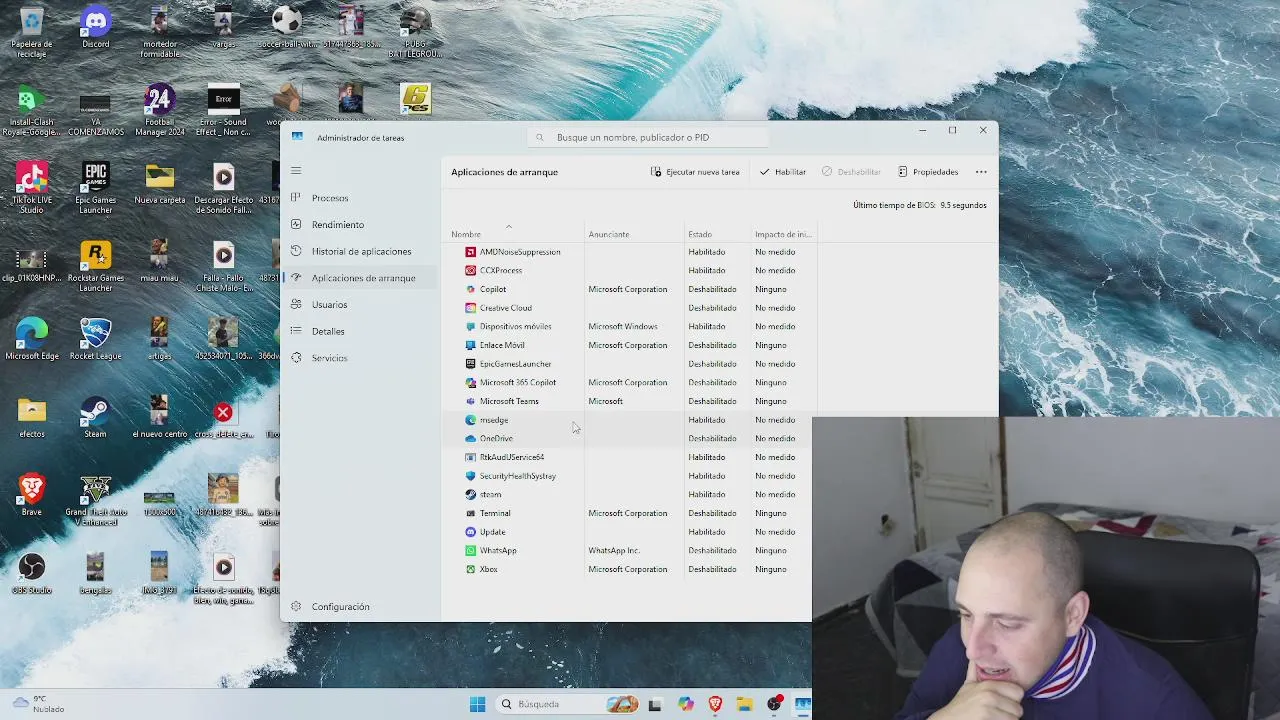This screenshot has height=720, width=1280.
Task: Select the WhatsApp startup entry icon
Action: coord(471,550)
